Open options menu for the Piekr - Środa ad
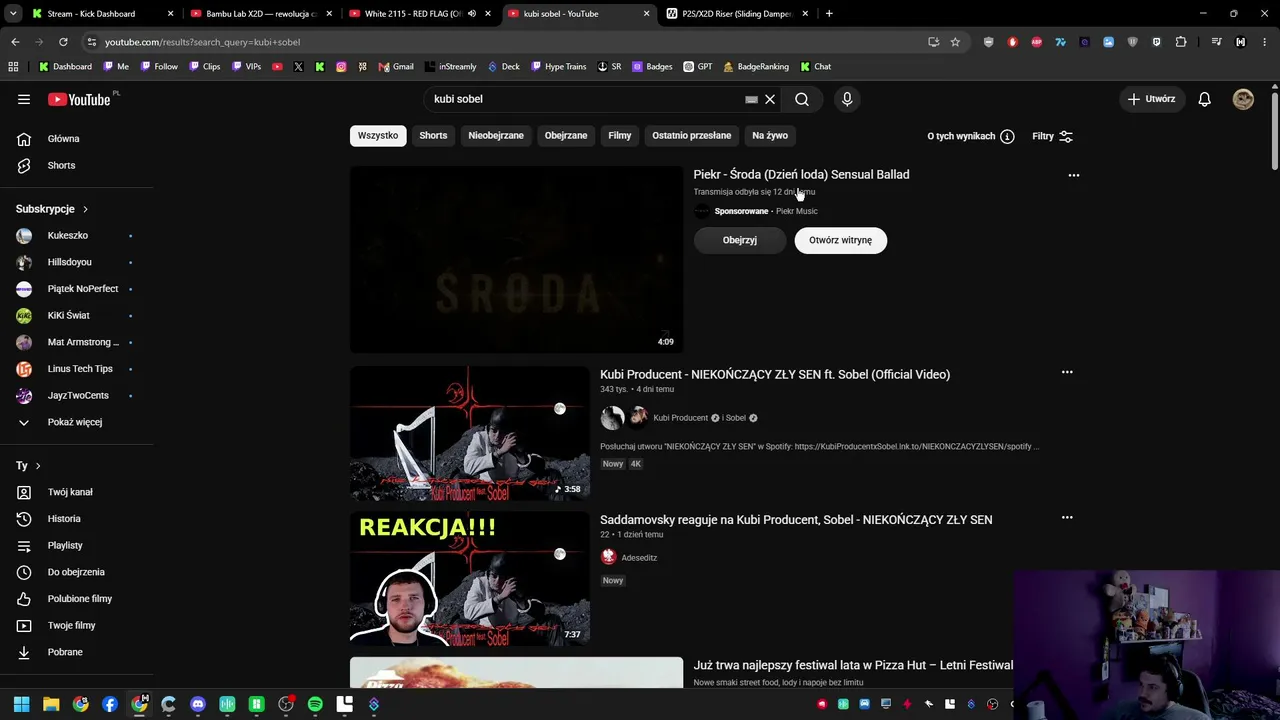The width and height of the screenshot is (1280, 720). click(1074, 175)
